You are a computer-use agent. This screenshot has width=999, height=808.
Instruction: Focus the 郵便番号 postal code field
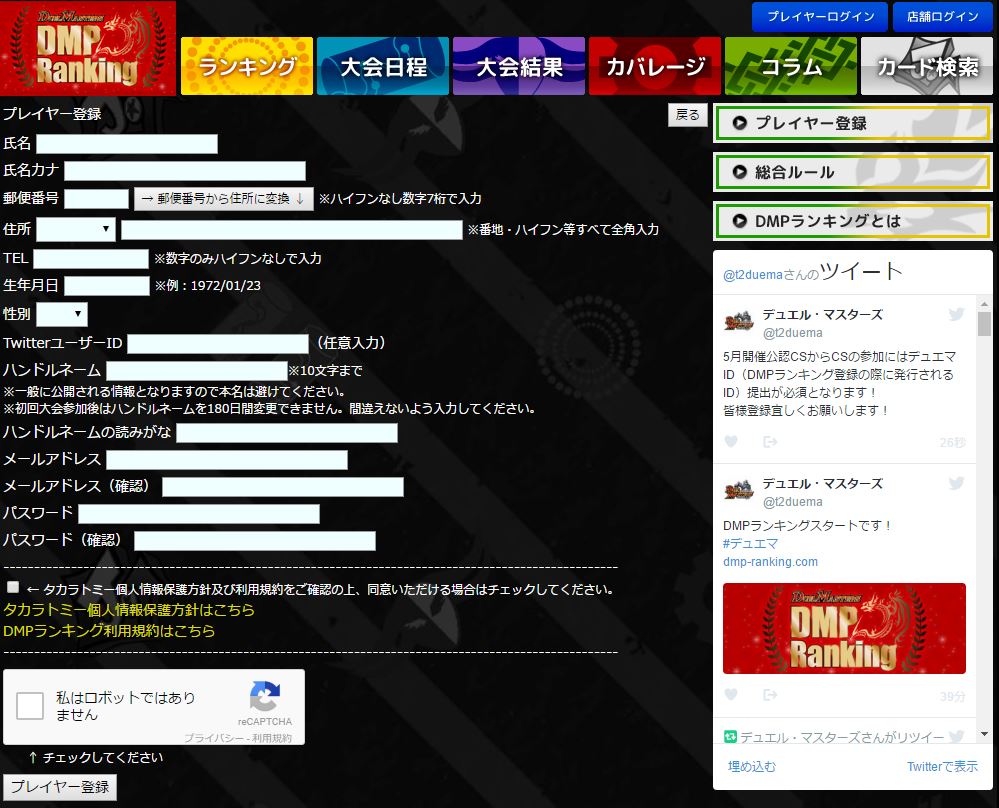97,199
